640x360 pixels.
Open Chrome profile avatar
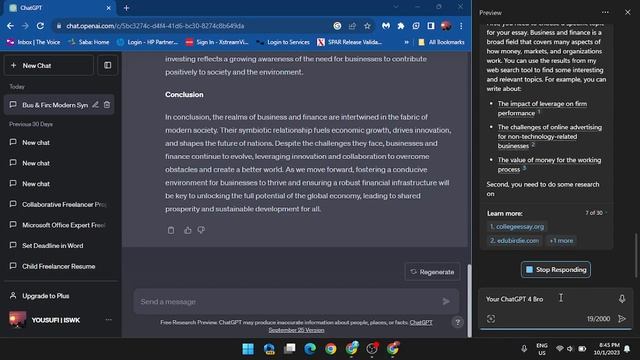point(446,26)
